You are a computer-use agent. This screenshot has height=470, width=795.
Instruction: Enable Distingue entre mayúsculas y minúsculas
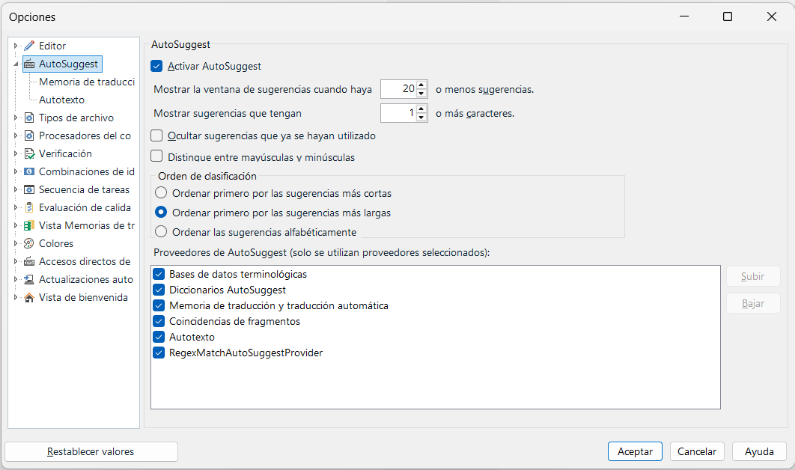[157, 156]
